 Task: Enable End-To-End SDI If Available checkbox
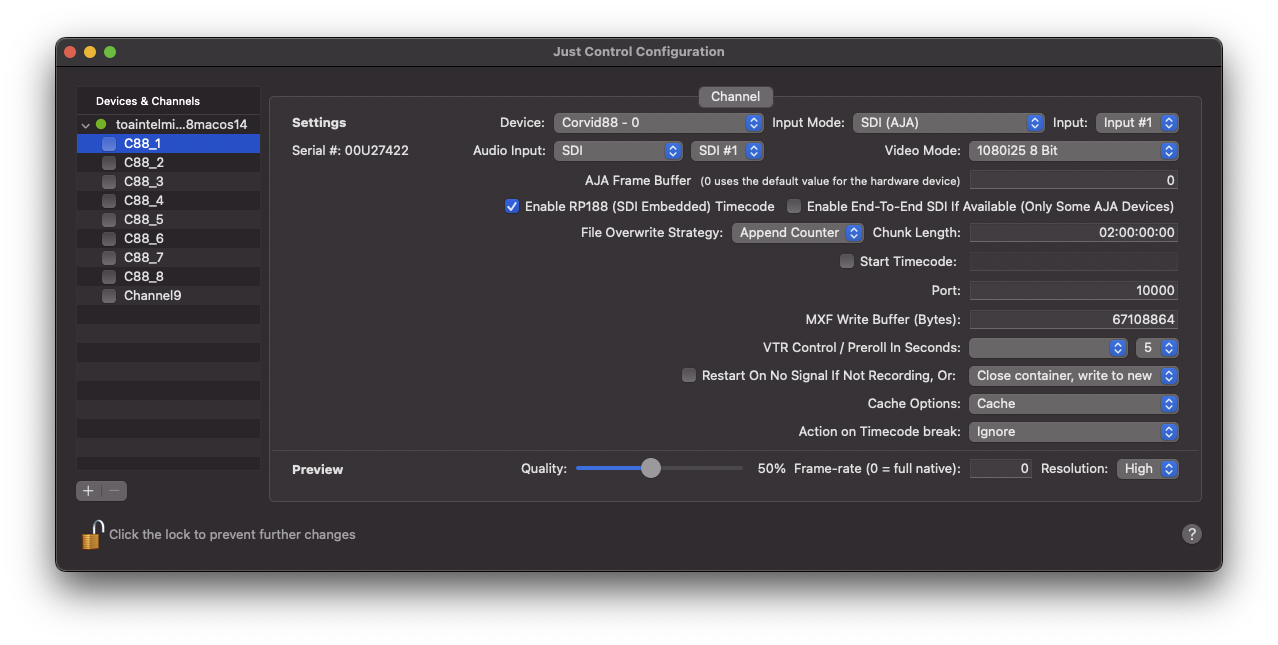click(x=794, y=207)
